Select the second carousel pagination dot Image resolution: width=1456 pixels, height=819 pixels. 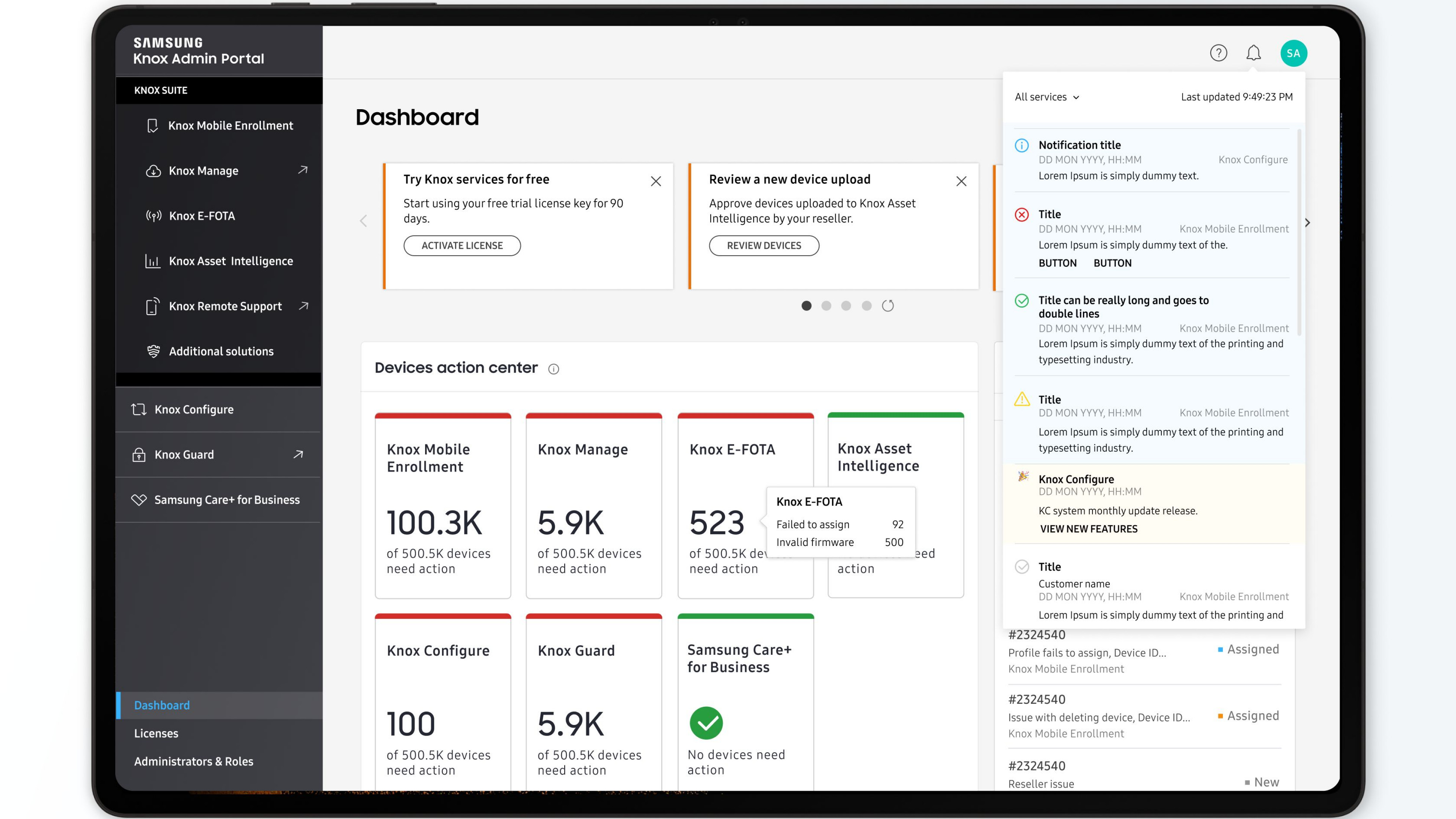pos(826,306)
